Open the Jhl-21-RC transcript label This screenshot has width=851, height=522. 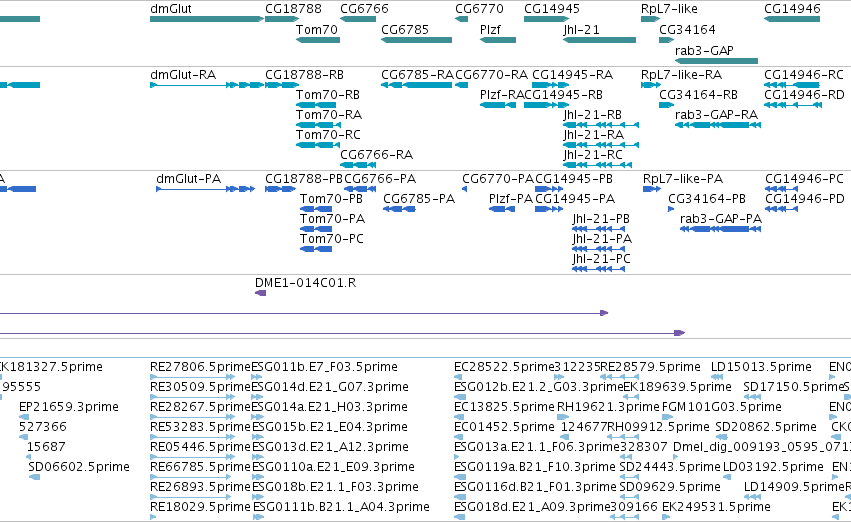(x=593, y=155)
